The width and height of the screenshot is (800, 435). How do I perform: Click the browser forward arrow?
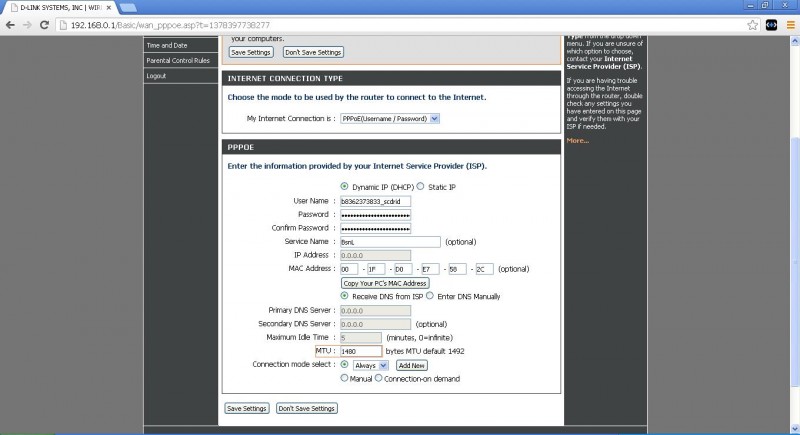point(27,24)
